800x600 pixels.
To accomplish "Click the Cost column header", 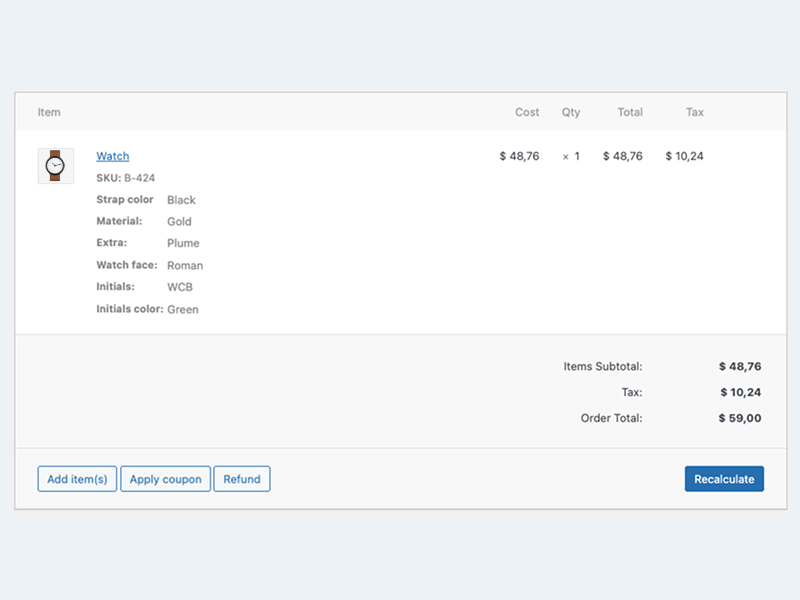I will click(527, 112).
